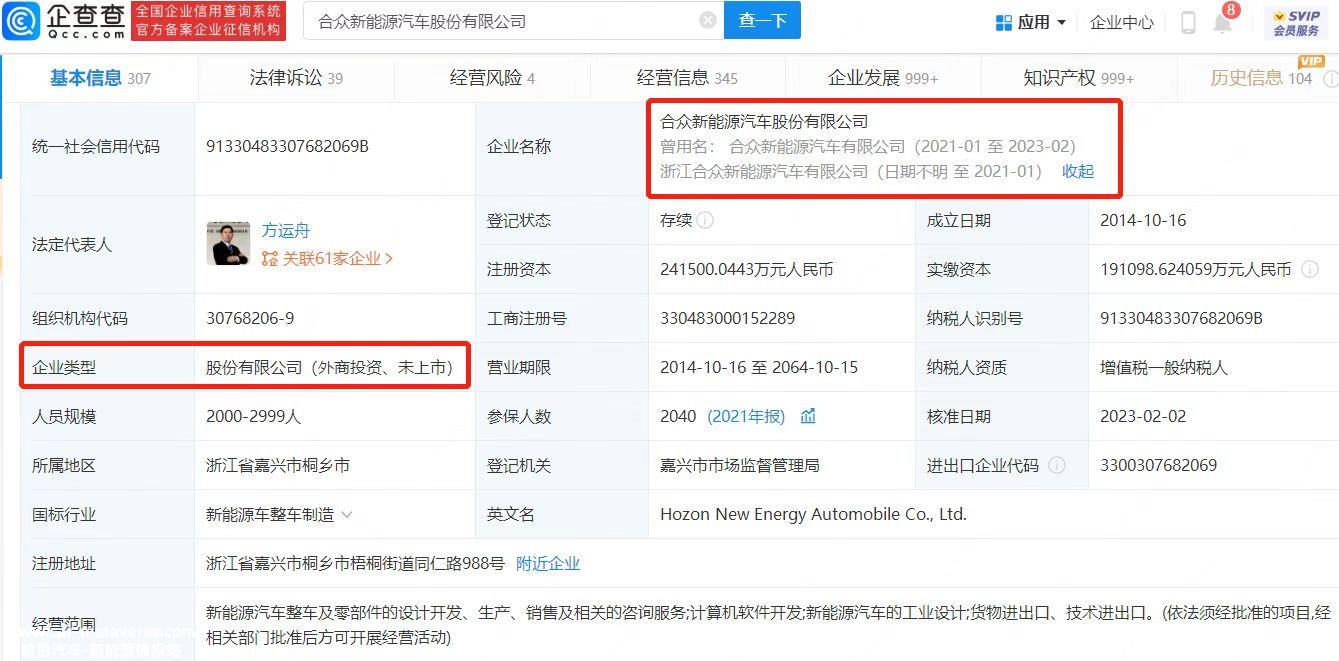
Task: Switch to the 企业发展 tab
Action: [883, 78]
